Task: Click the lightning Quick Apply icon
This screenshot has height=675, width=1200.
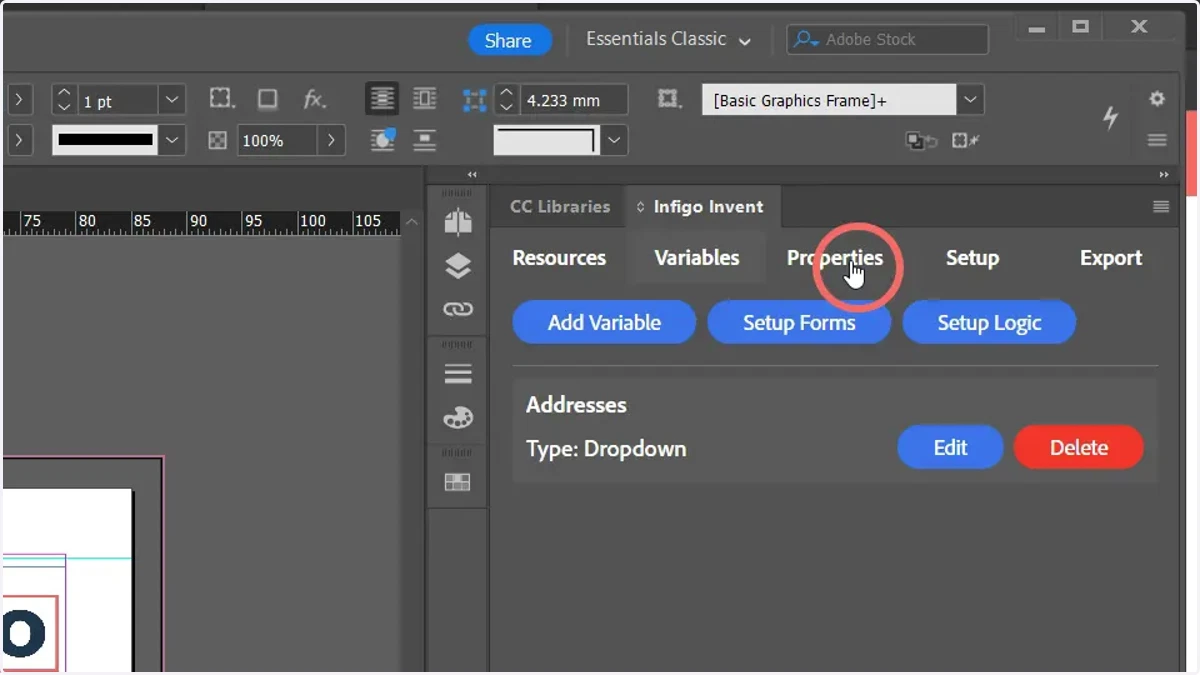Action: (1110, 118)
